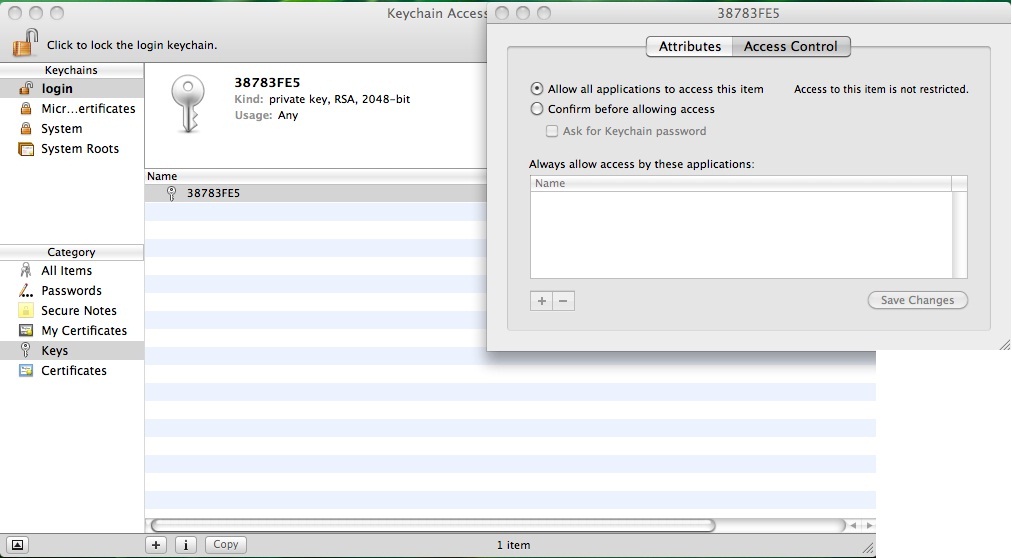Select the login keychain

click(x=57, y=89)
